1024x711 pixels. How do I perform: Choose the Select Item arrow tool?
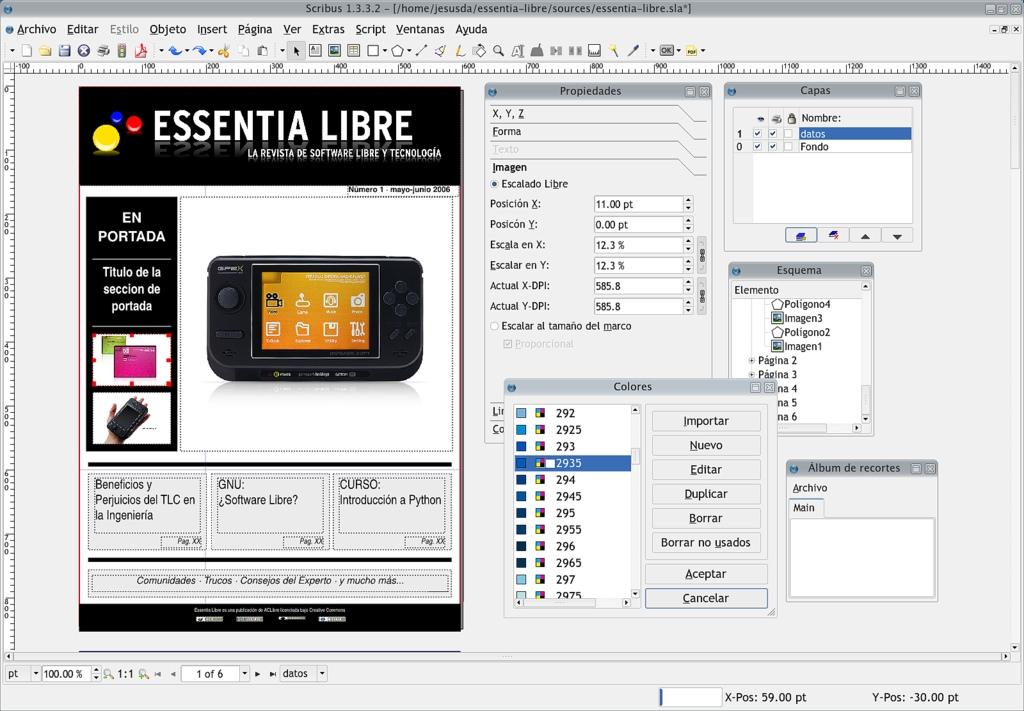point(297,50)
